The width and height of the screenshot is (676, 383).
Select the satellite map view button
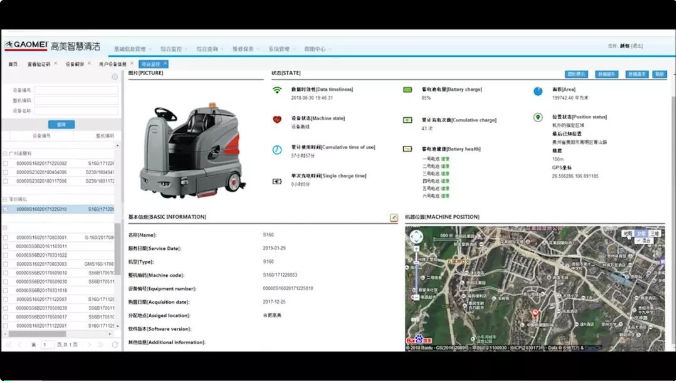(x=641, y=233)
